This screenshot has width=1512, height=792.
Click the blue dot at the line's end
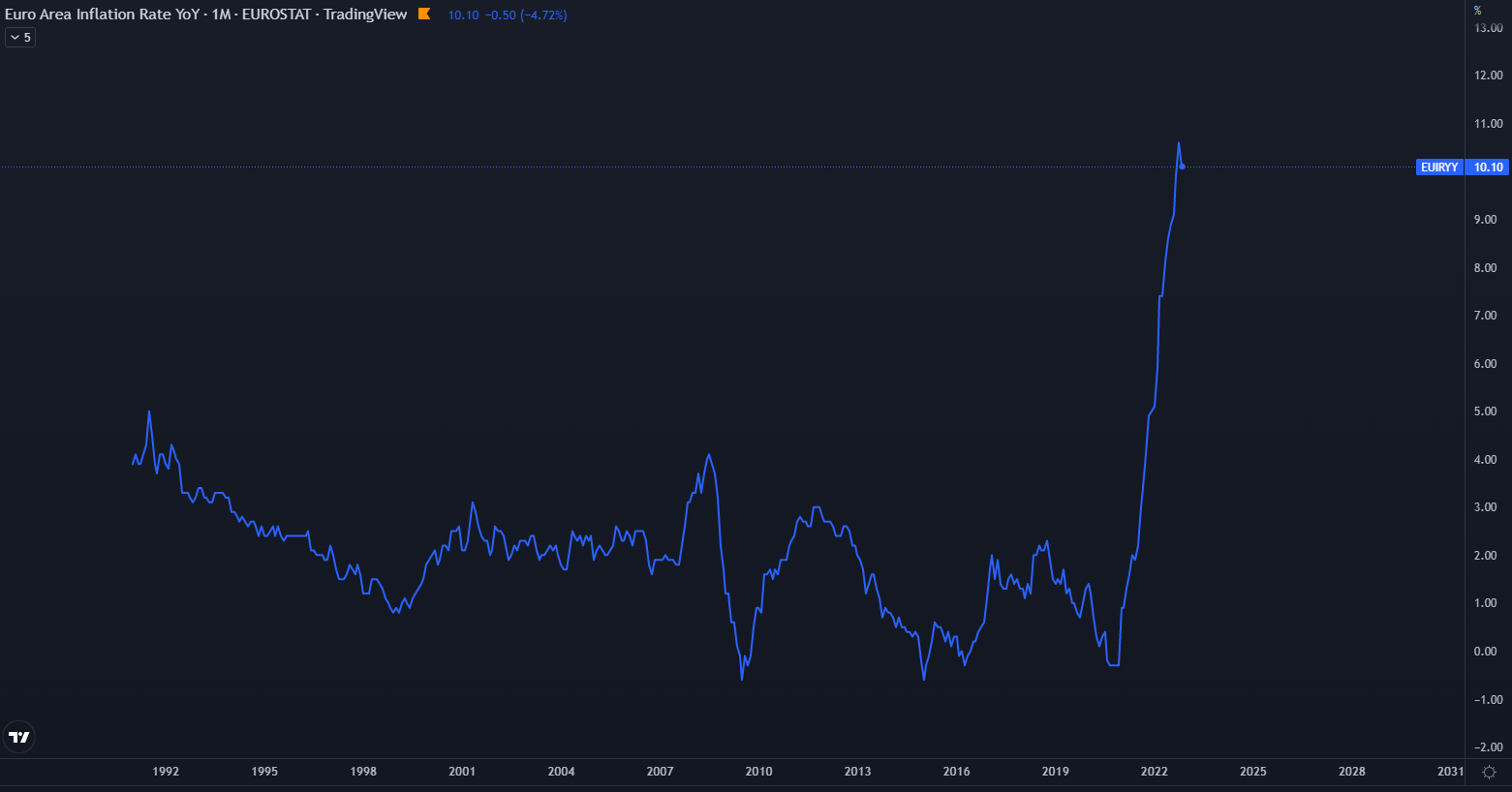coord(1182,167)
